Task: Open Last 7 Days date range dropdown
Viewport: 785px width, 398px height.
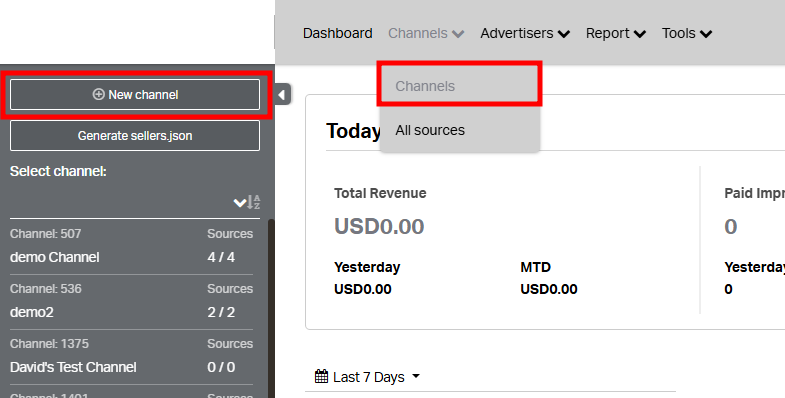Action: pos(367,376)
